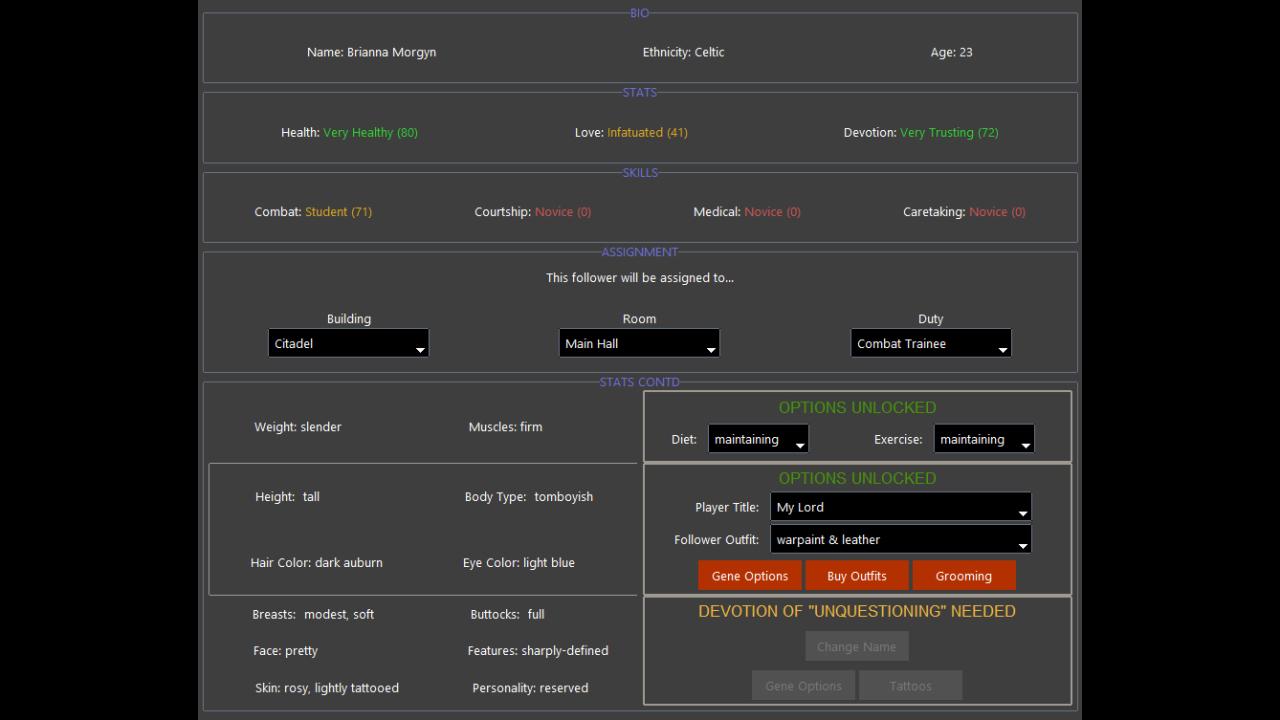
Task: Click the Features: sharply-defined text
Action: tap(538, 651)
